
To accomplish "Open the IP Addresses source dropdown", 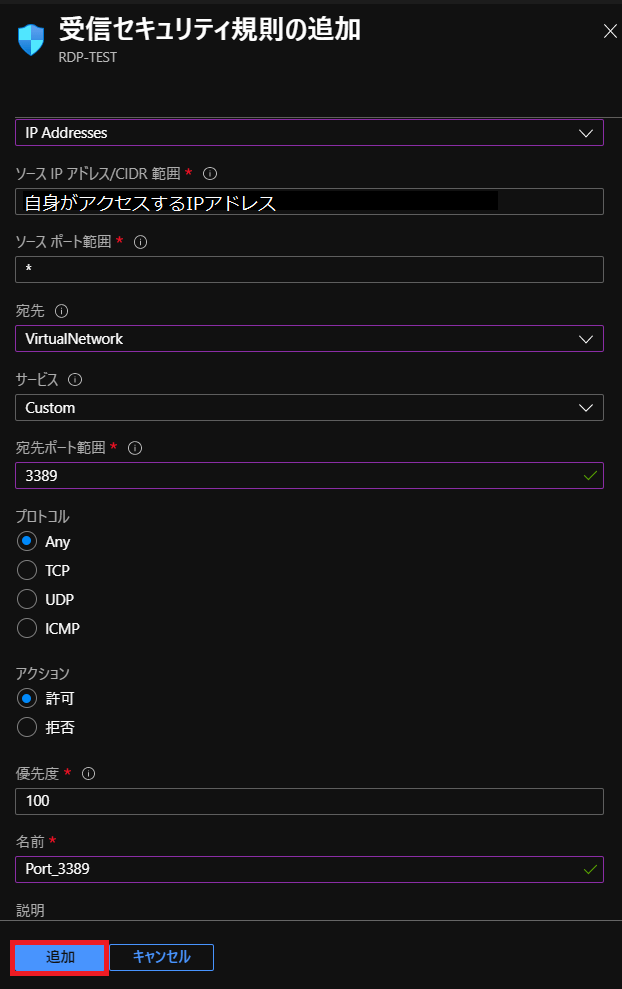I will point(309,133).
